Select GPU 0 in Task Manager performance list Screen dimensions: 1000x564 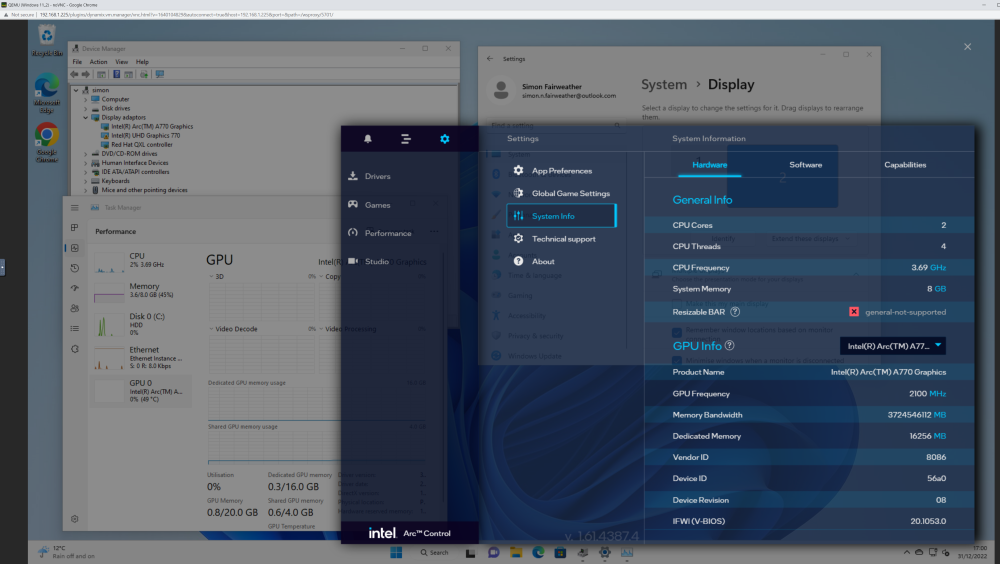pos(141,391)
